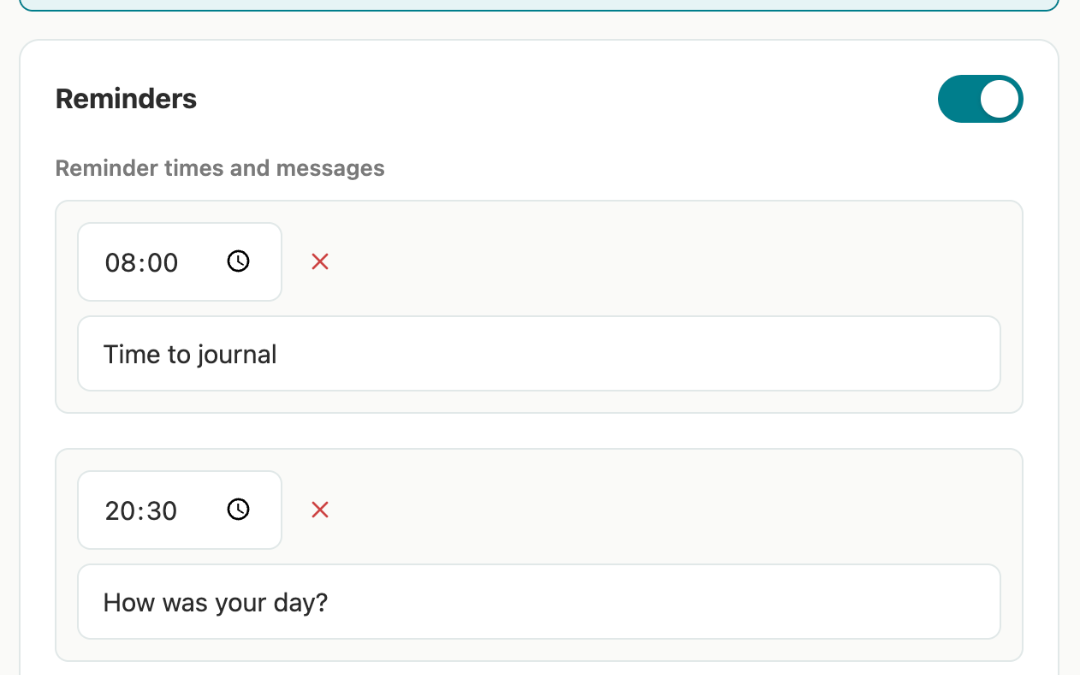Disable the Reminders toggle switch

(x=979, y=99)
